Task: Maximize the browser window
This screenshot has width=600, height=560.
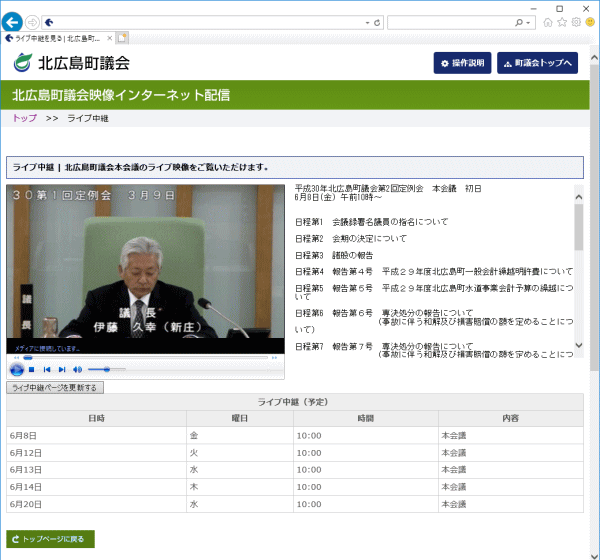Action: 559,8
